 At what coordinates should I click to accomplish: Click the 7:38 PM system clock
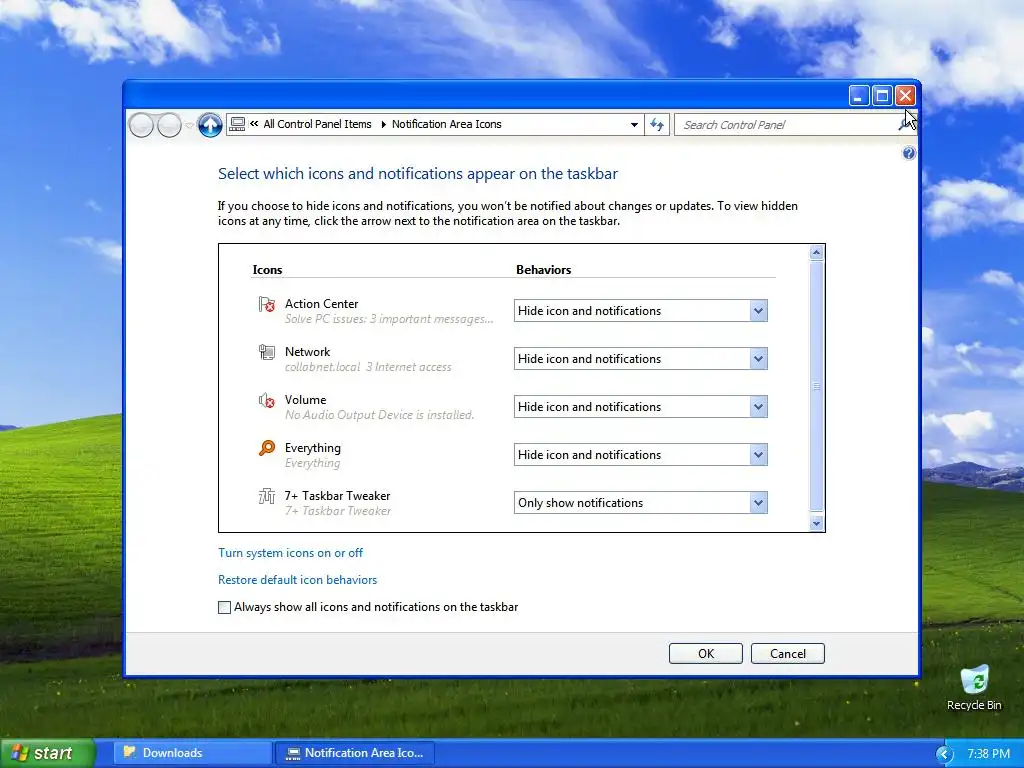point(988,754)
